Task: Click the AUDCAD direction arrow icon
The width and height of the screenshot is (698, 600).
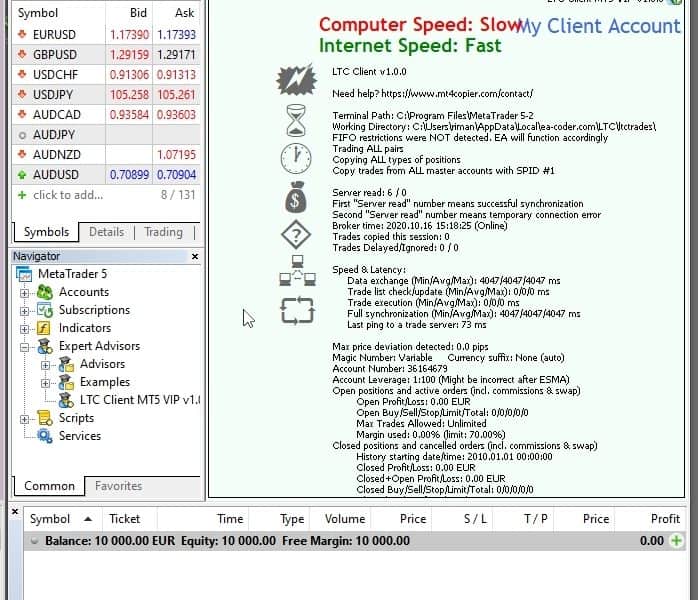Action: 22,114
